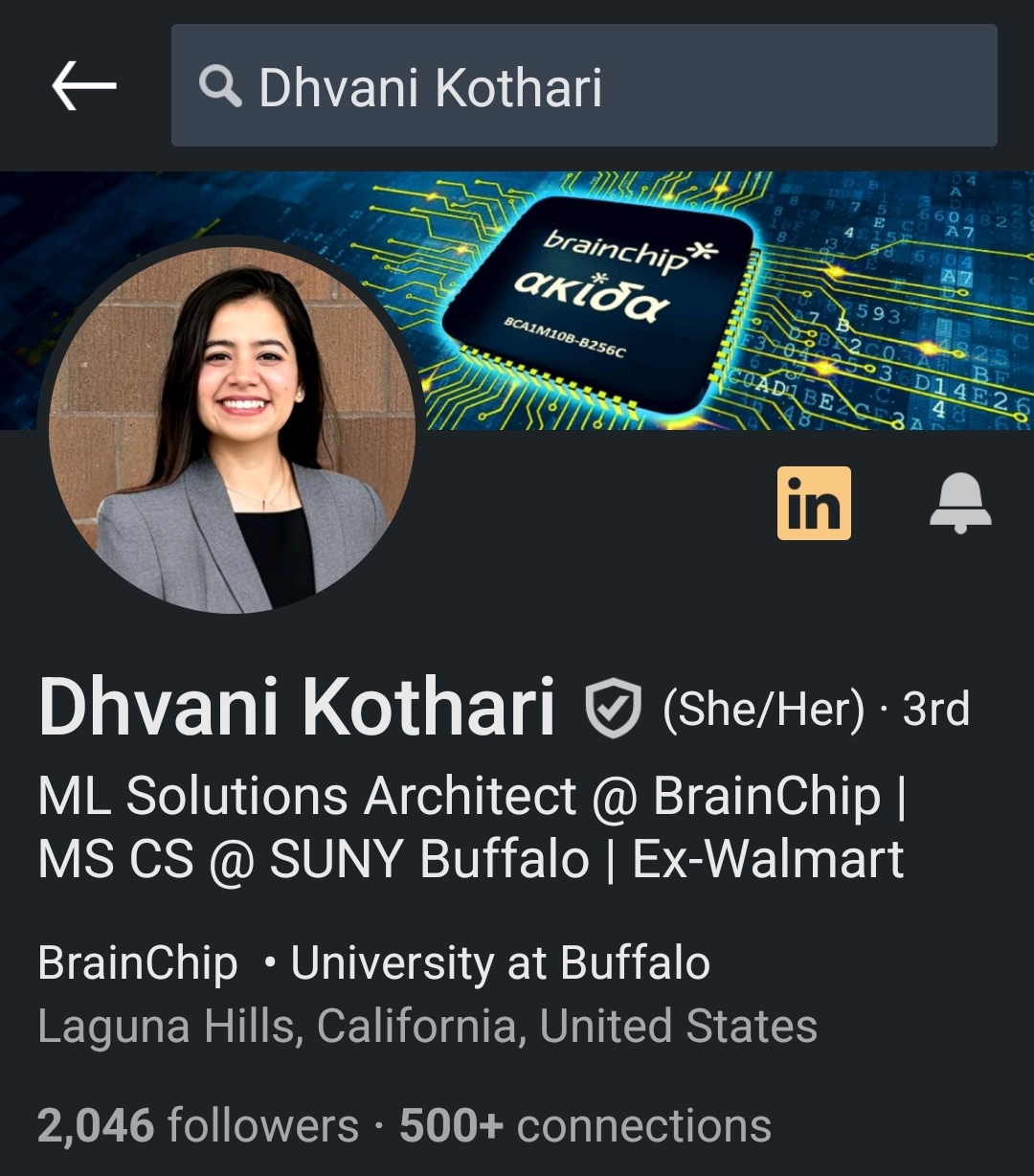This screenshot has height=1176, width=1034.
Task: Open the 2,046 followers link
Action: pyautogui.click(x=198, y=1125)
